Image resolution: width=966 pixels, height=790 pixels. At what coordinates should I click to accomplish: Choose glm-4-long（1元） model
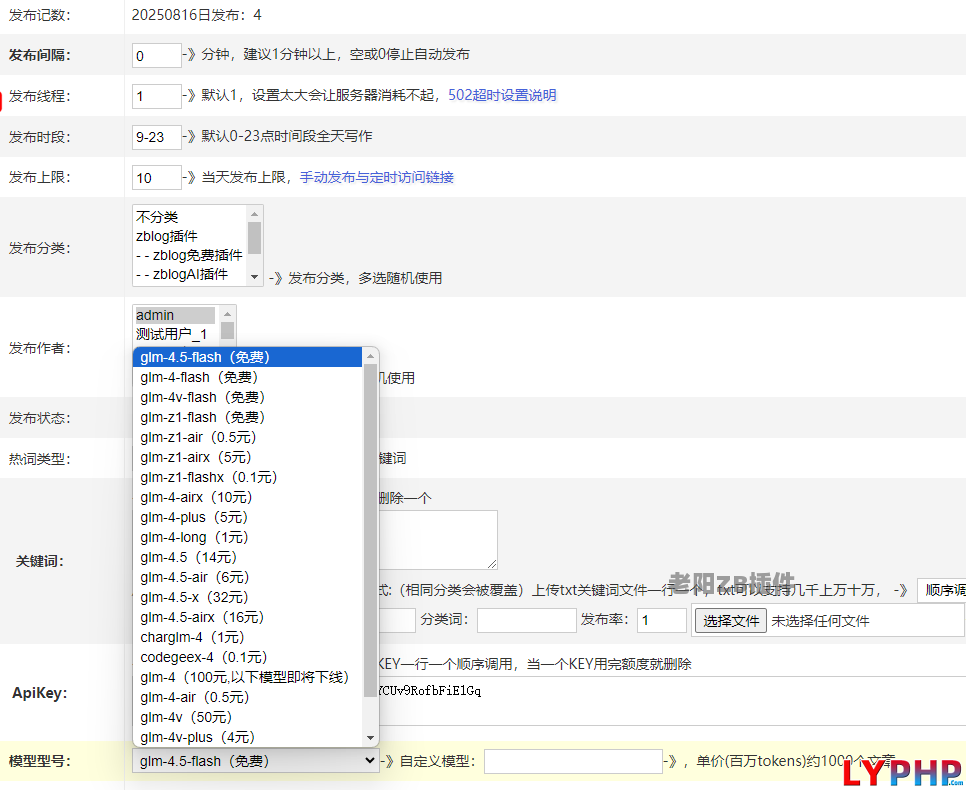coord(247,537)
